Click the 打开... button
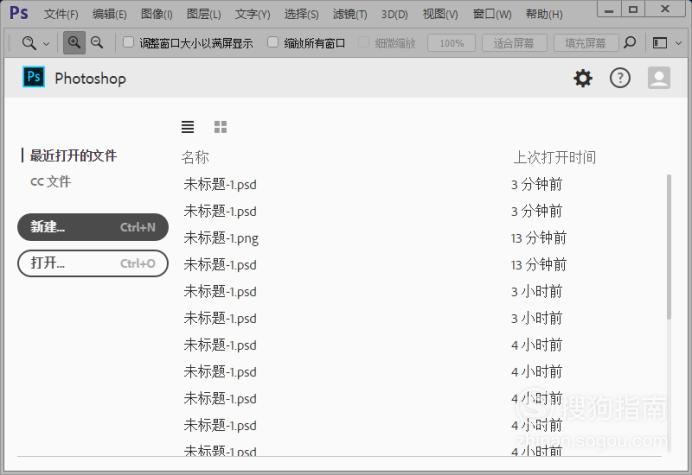Image resolution: width=692 pixels, height=475 pixels. click(x=93, y=264)
